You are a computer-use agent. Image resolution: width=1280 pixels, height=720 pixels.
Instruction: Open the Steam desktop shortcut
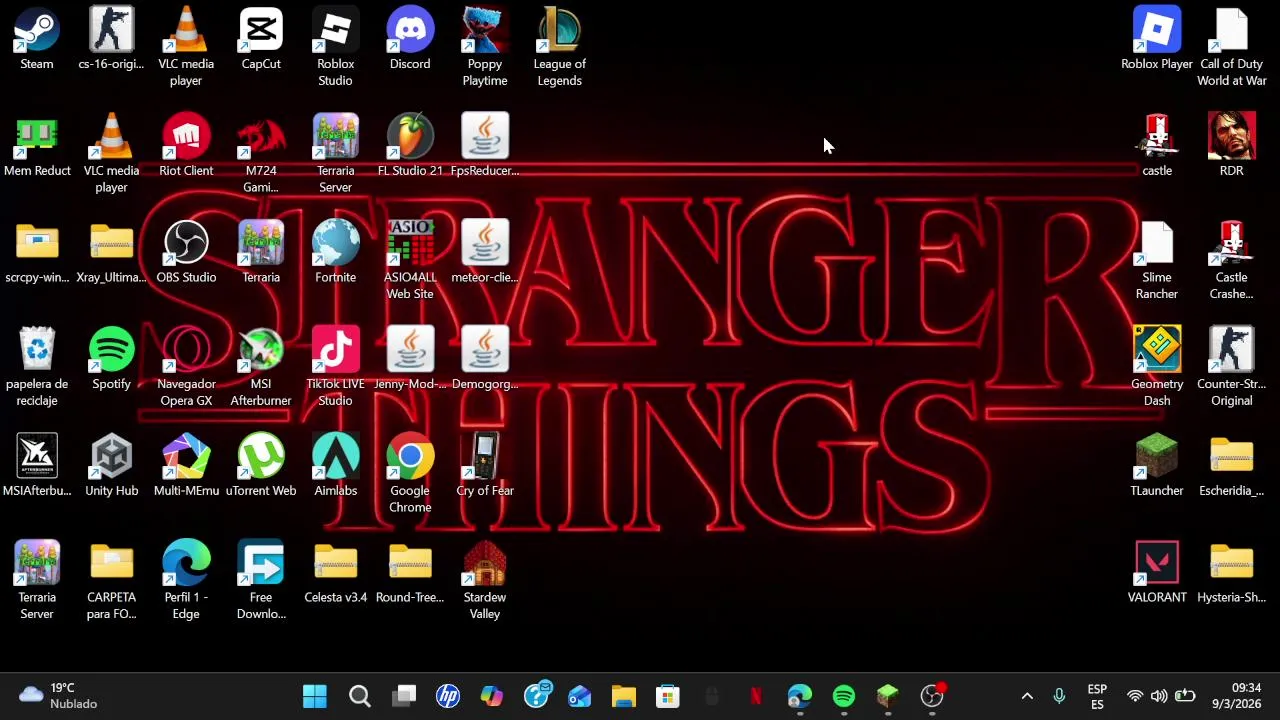point(37,40)
